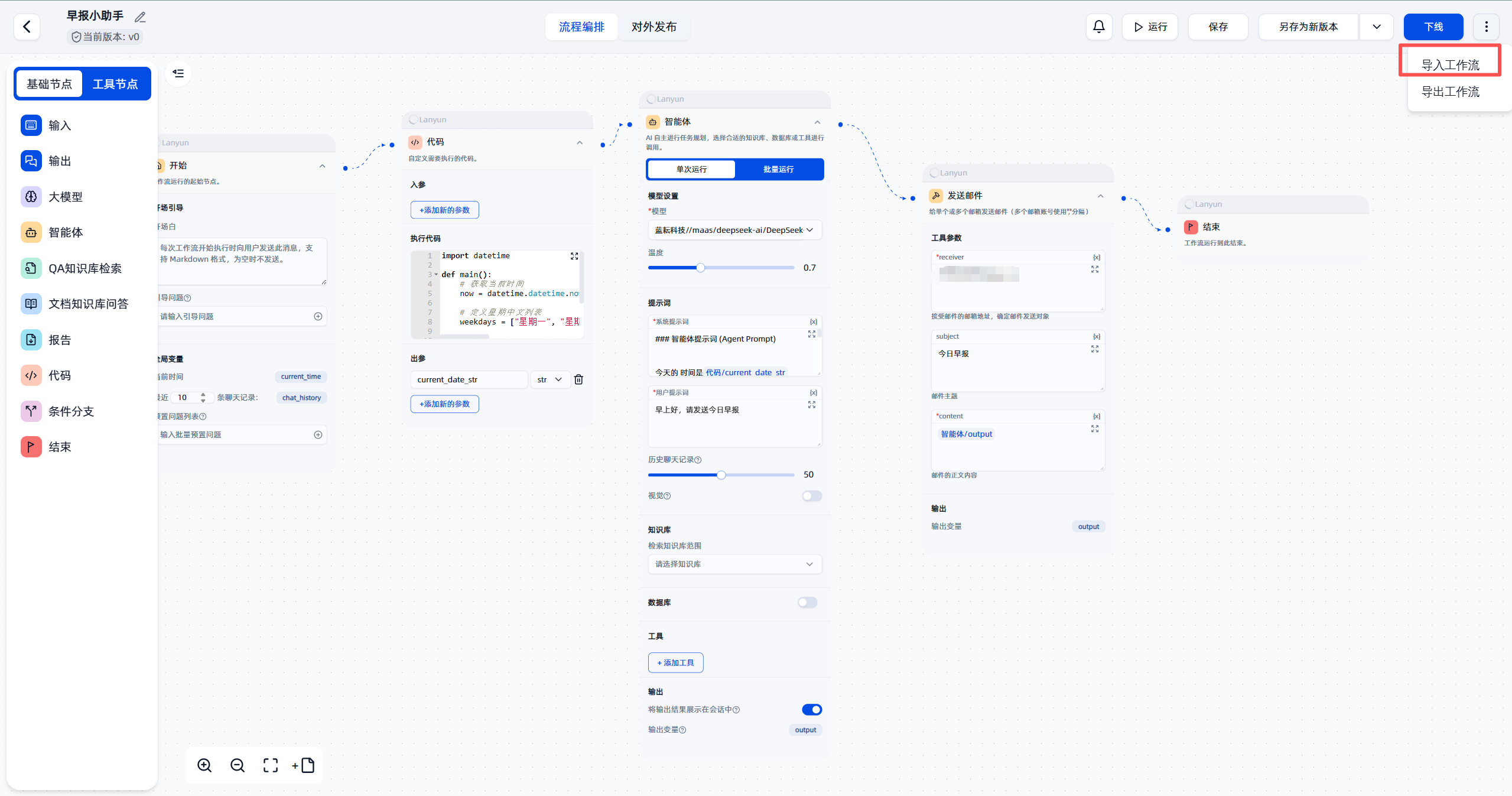Image resolution: width=1512 pixels, height=796 pixels.
Task: Click the 保存 button
Action: 1218,27
